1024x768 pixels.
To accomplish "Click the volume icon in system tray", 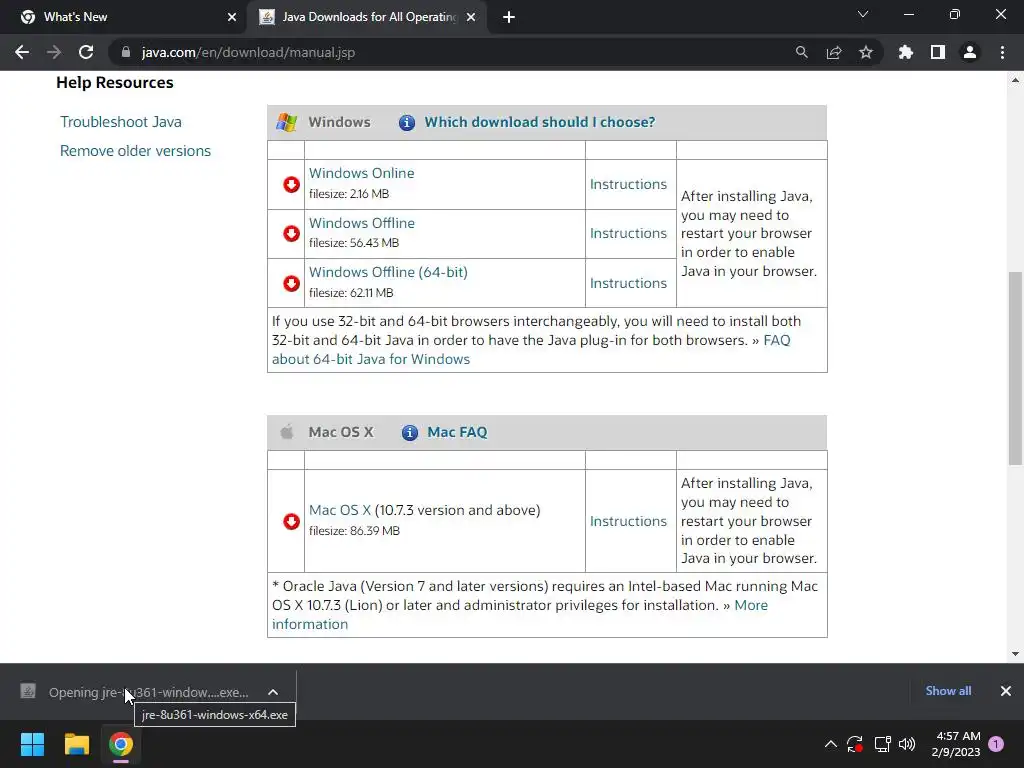I will click(907, 744).
